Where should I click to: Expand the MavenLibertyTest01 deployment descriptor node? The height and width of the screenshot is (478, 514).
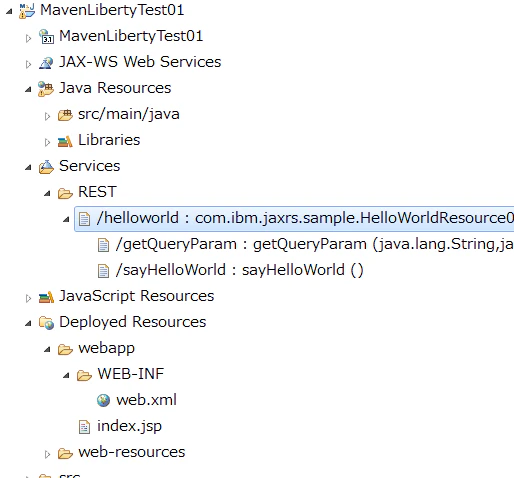click(28, 38)
